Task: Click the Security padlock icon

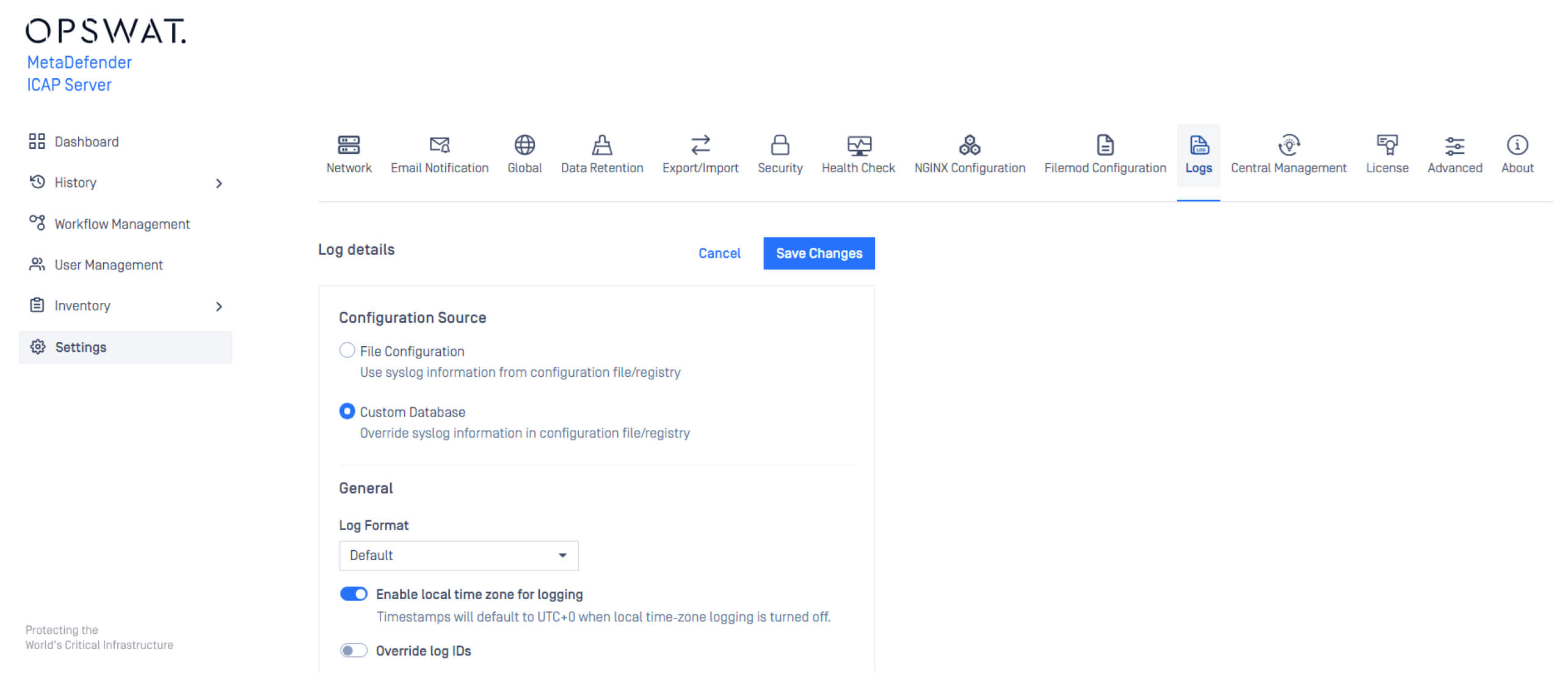Action: (780, 145)
